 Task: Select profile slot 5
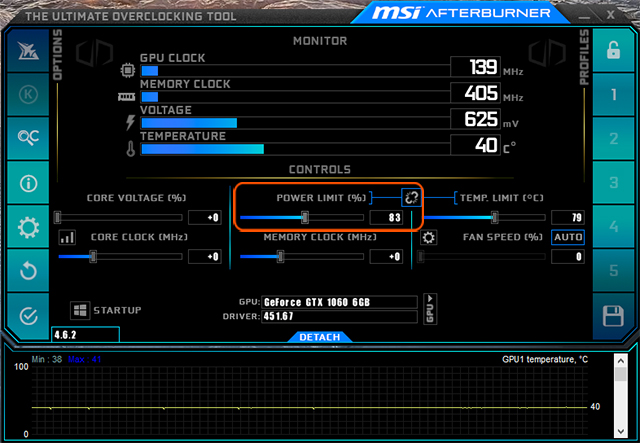pos(613,270)
